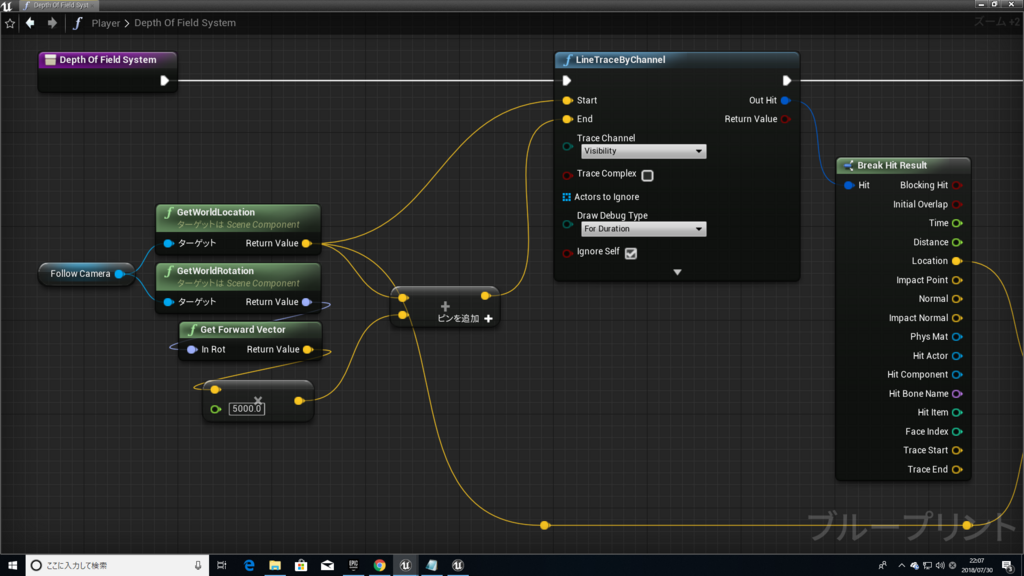Open the Player breadcrumb
Viewport: 1024px width, 576px height.
pyautogui.click(x=105, y=23)
